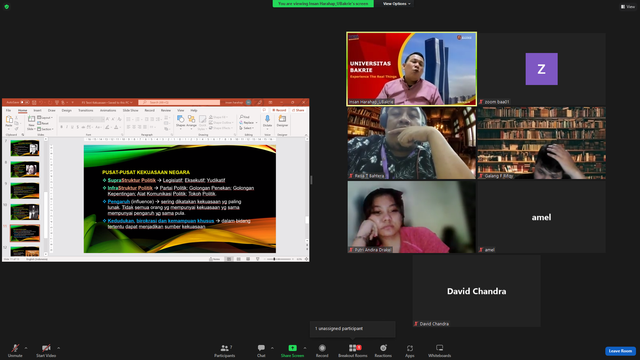Viewport: 640px width, 360px height.
Task: Select David Chandra's participant tile
Action: pos(476,291)
